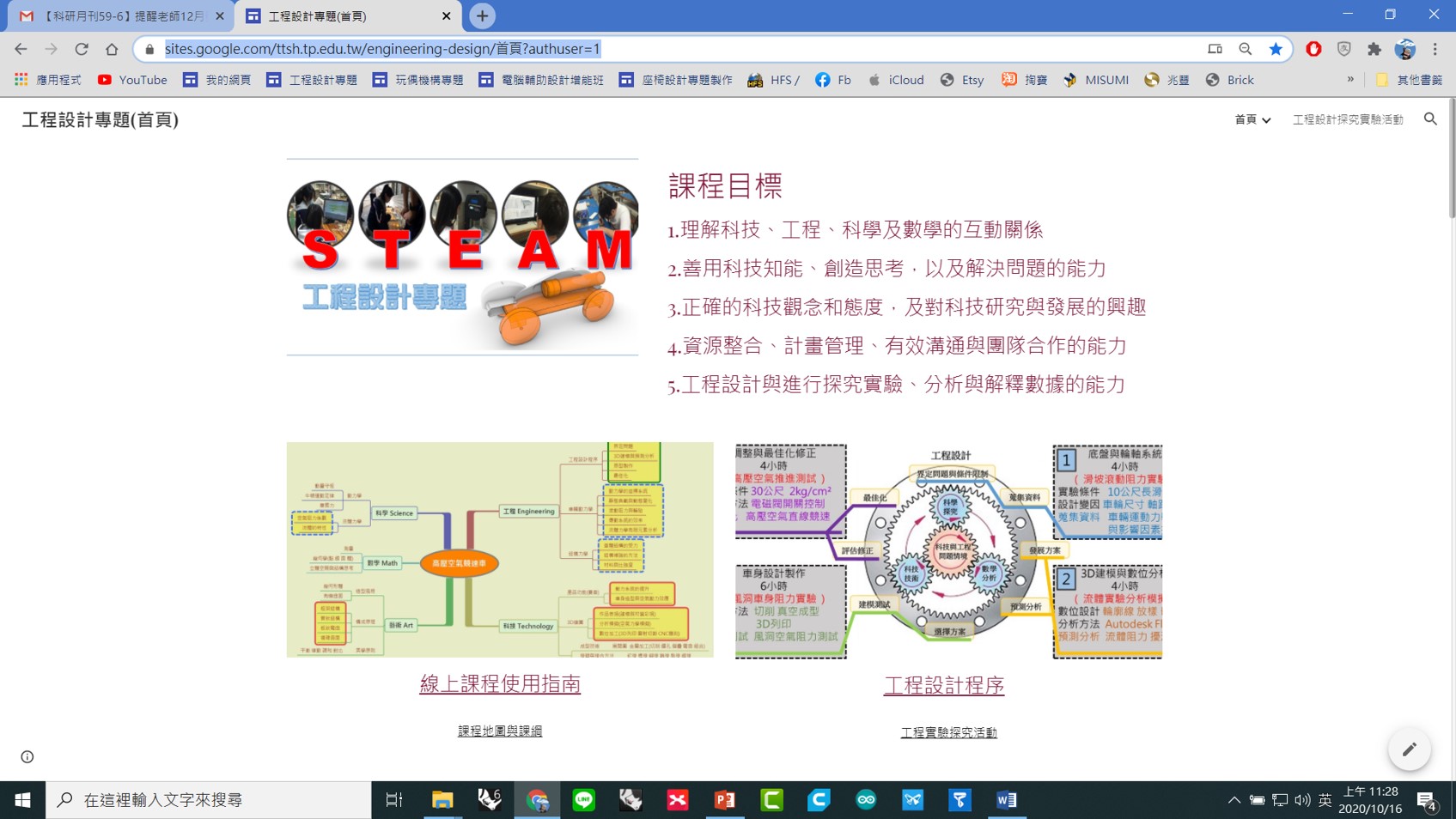1456x819 pixels.
Task: Open a new browser tab
Action: point(482,15)
